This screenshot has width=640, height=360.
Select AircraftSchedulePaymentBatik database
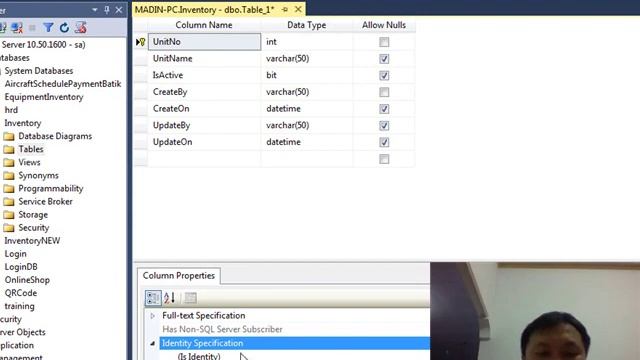[63, 84]
